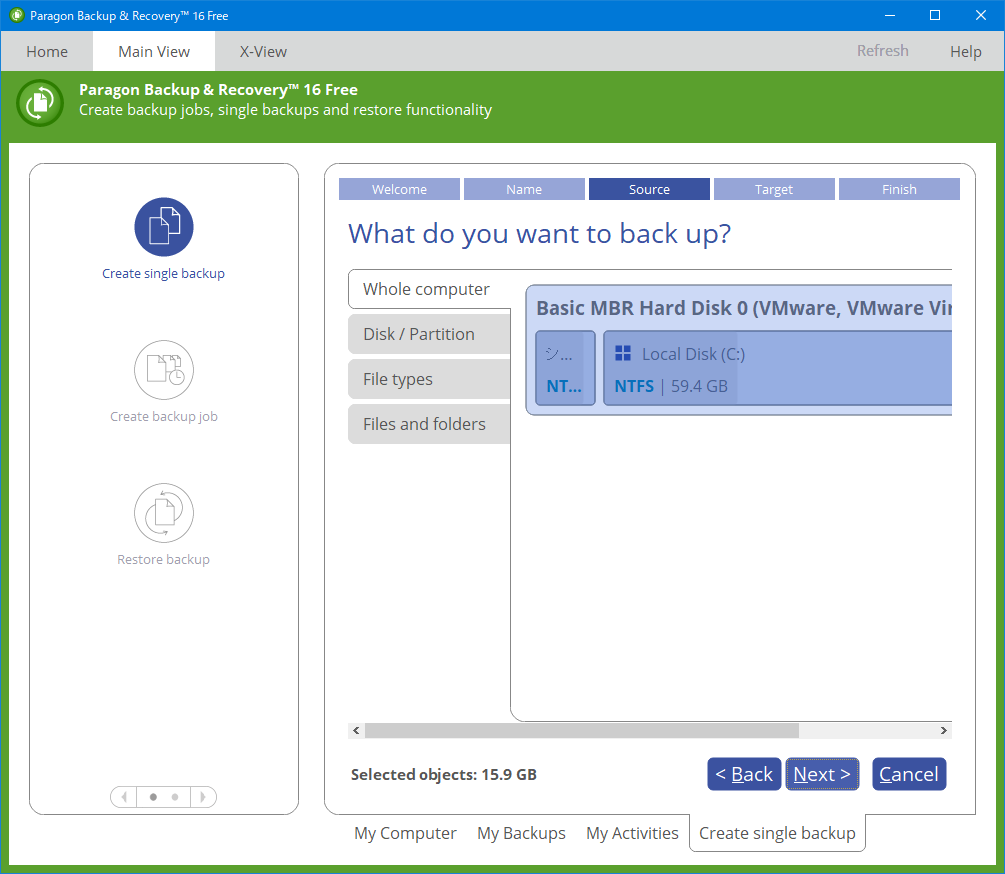1005x874 pixels.
Task: Select the Source wizard step
Action: 649,189
